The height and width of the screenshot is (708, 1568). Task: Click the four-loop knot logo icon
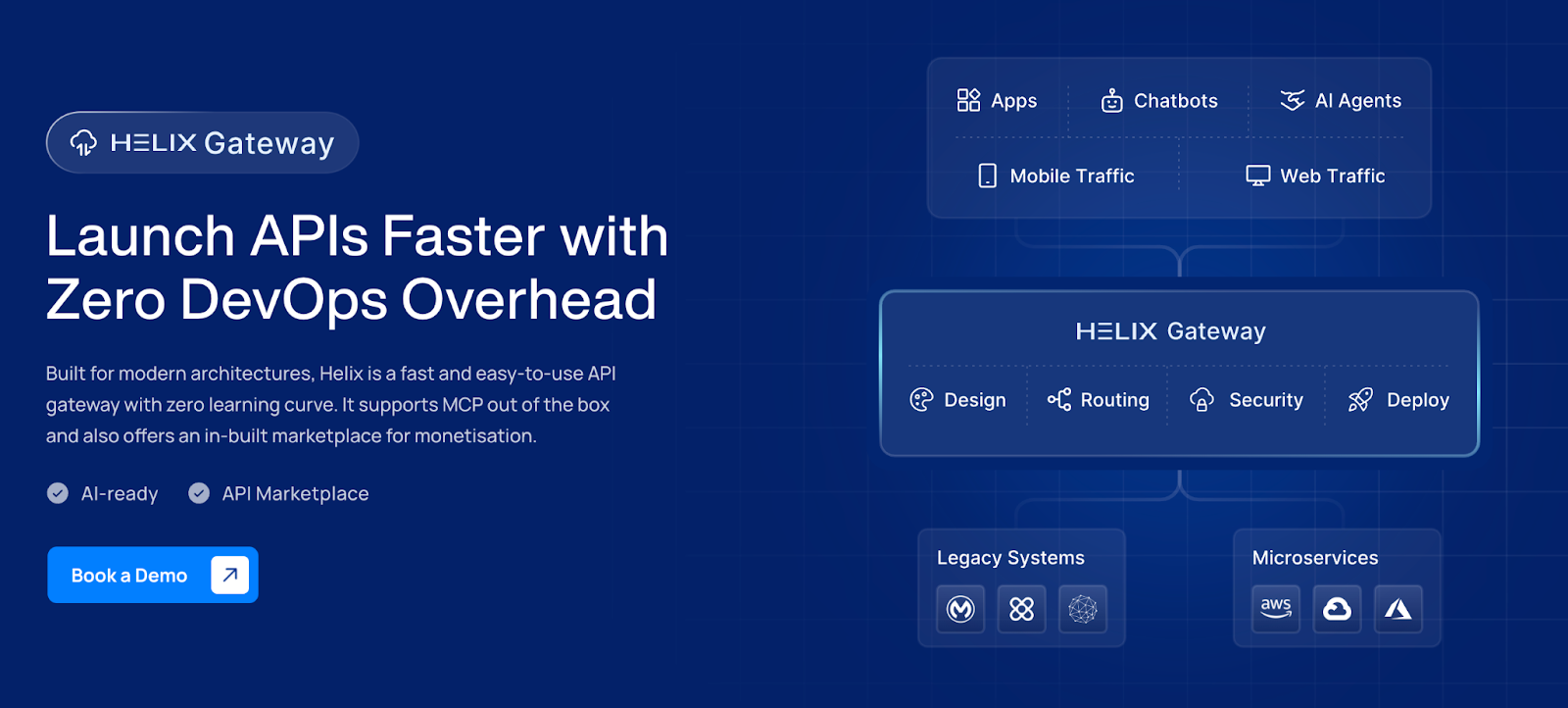click(1022, 609)
